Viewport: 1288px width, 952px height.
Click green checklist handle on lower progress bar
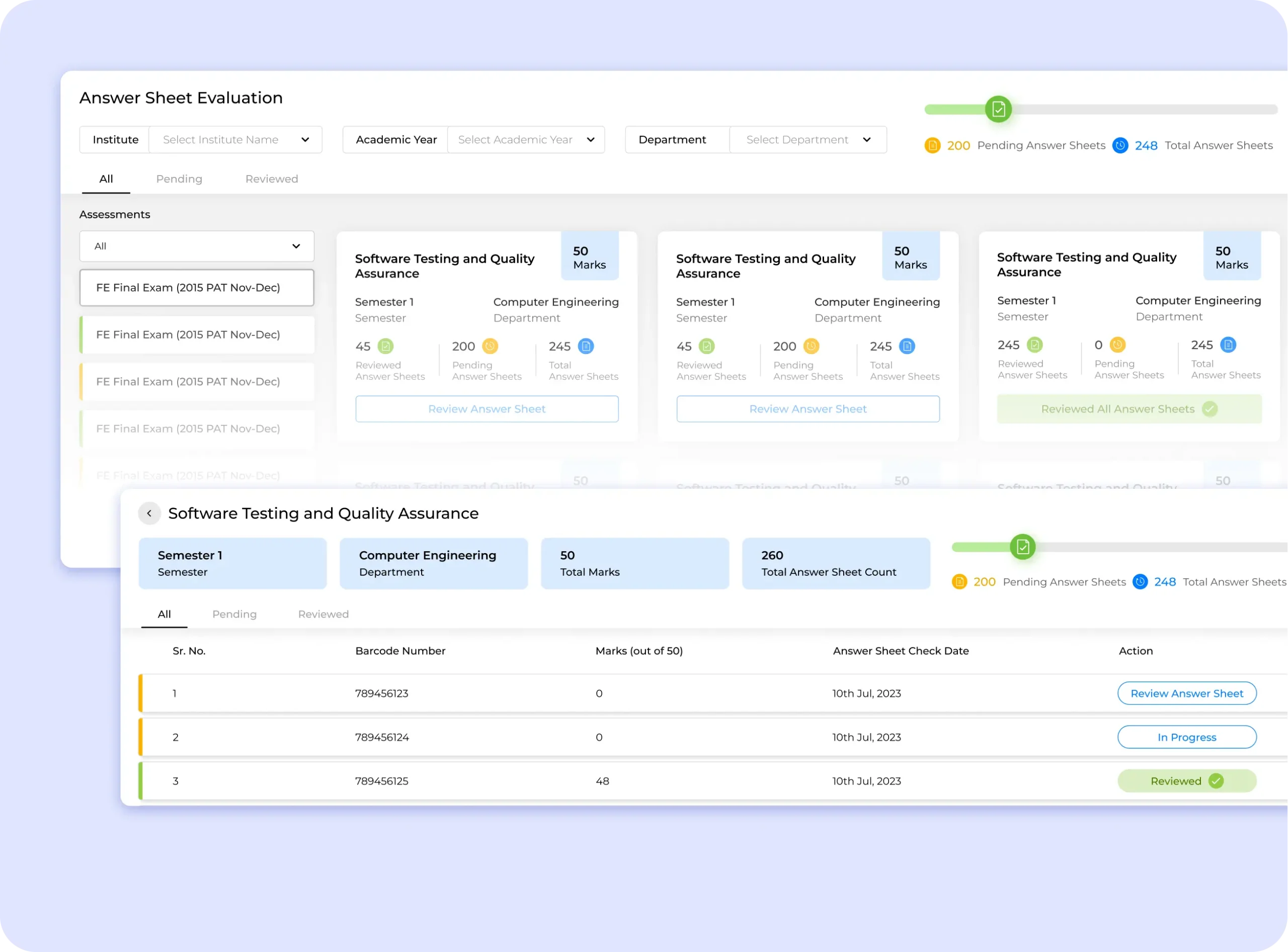(1023, 547)
